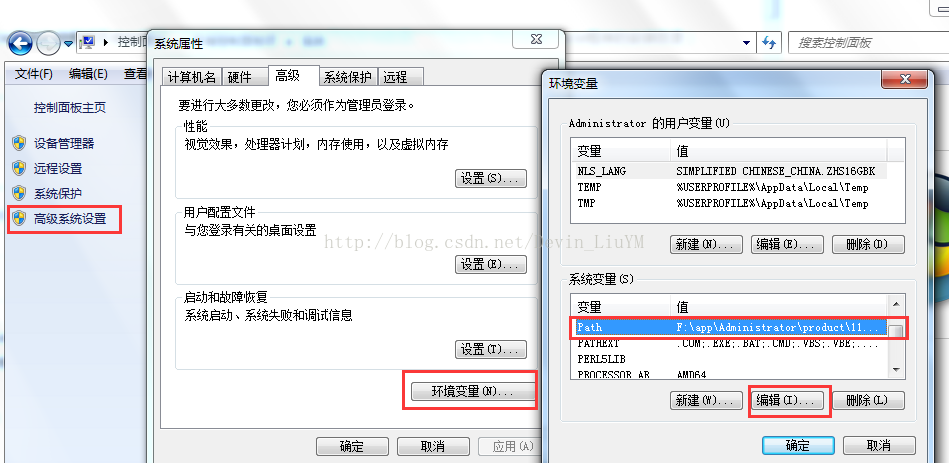Viewport: 949px width, 463px height.
Task: Click the shield icon beside 系统保护
Action: pos(19,194)
